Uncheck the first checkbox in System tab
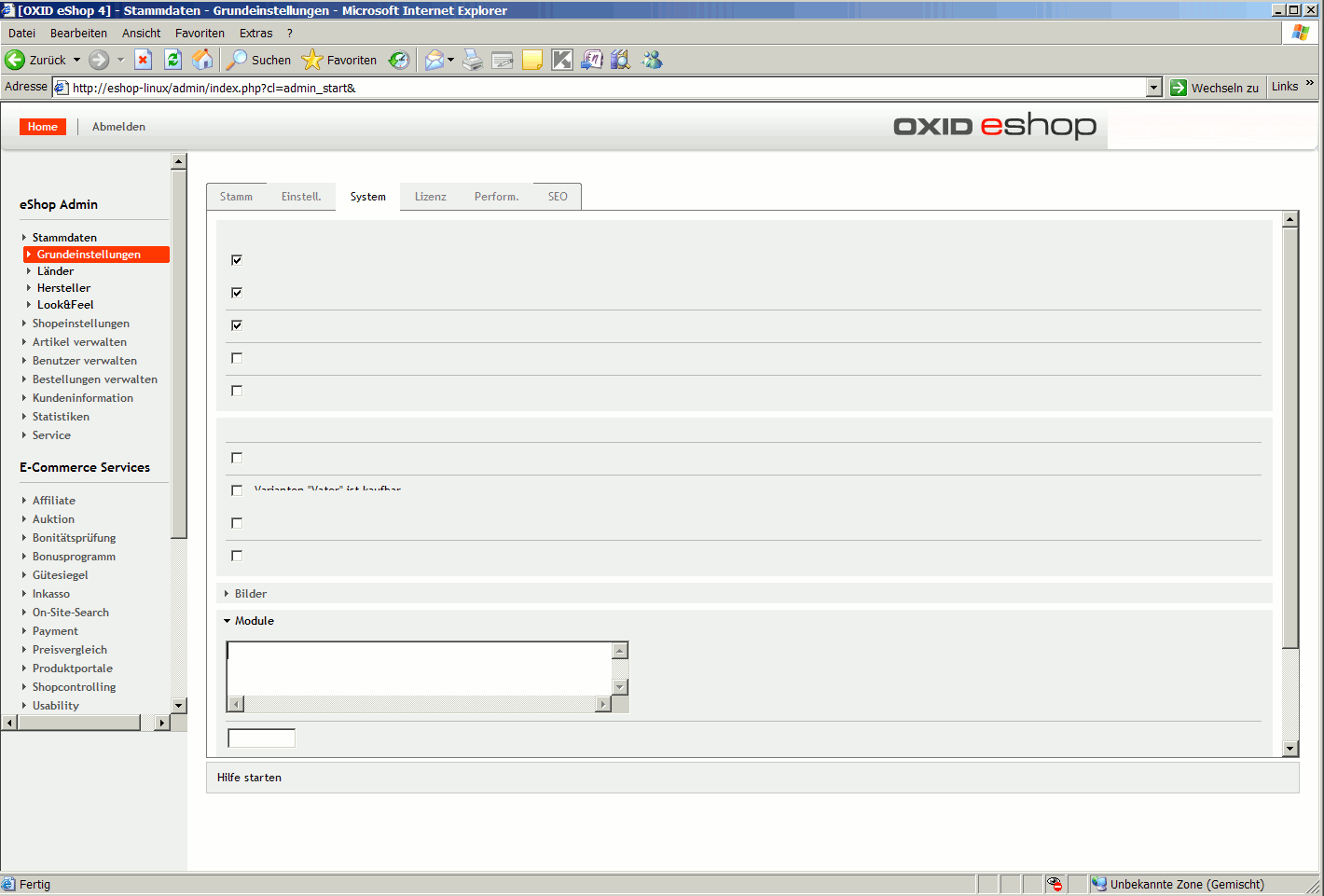This screenshot has width=1324, height=896. (237, 260)
